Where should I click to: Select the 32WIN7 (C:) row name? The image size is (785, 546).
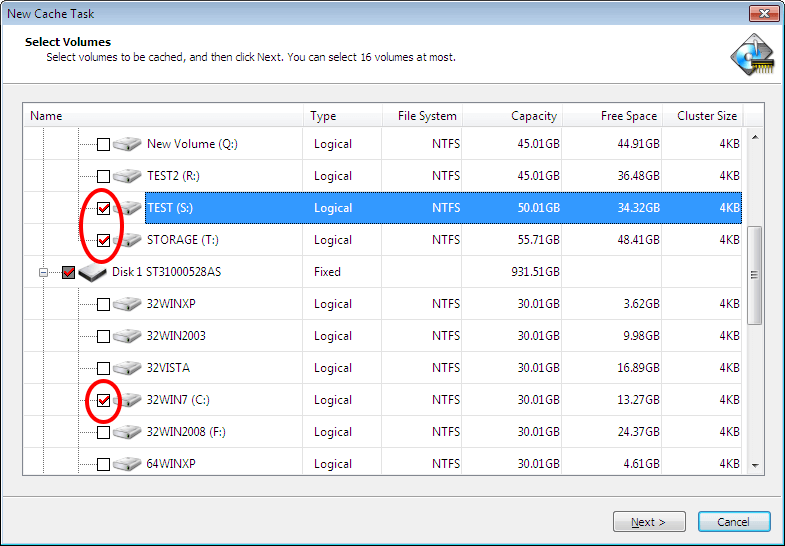point(178,400)
